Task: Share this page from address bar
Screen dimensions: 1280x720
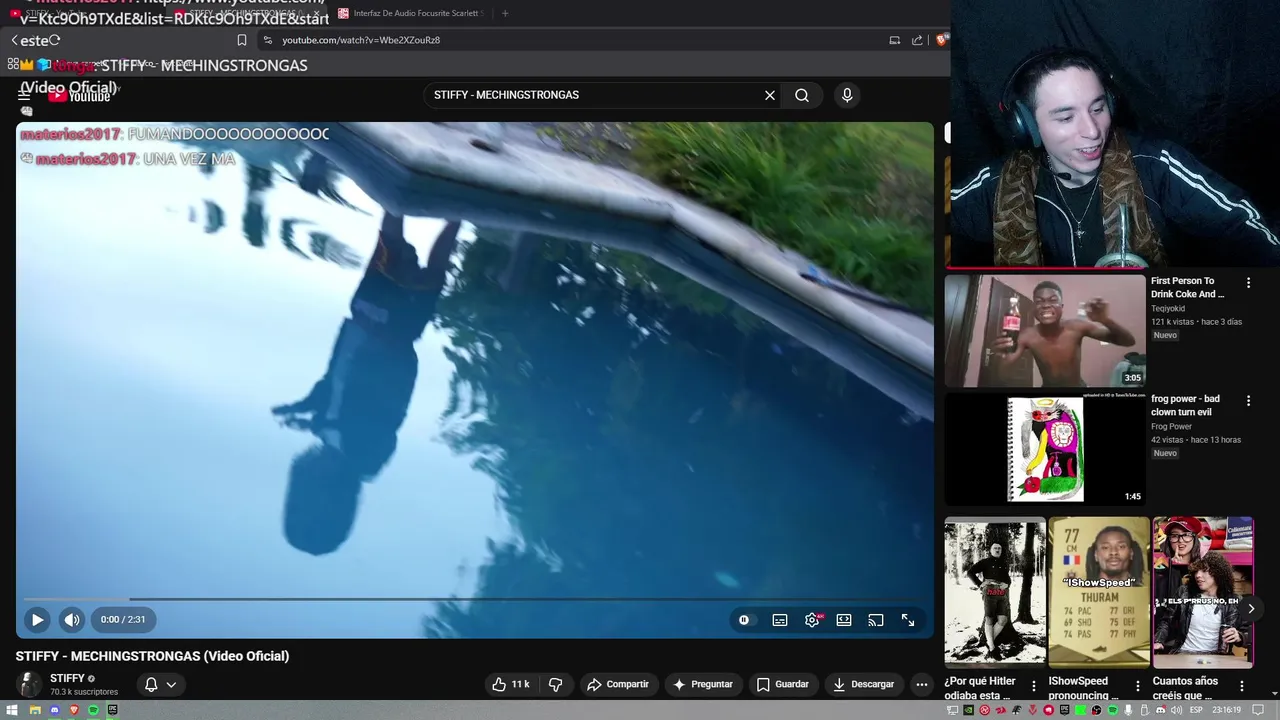Action: tap(917, 40)
